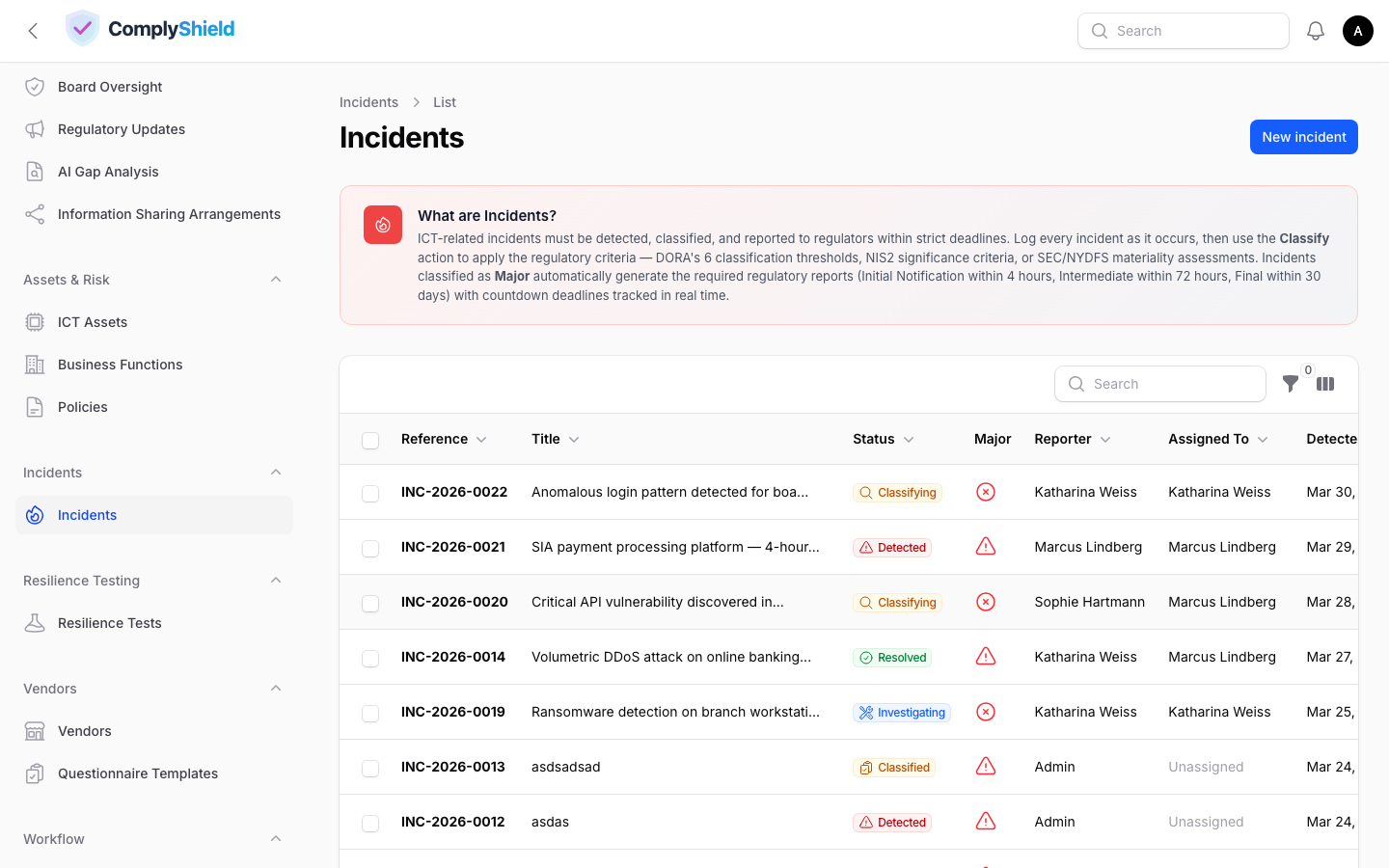Screen dimensions: 1389x868
Task: Check the row for INC-2026-0021
Action: [x=370, y=549]
